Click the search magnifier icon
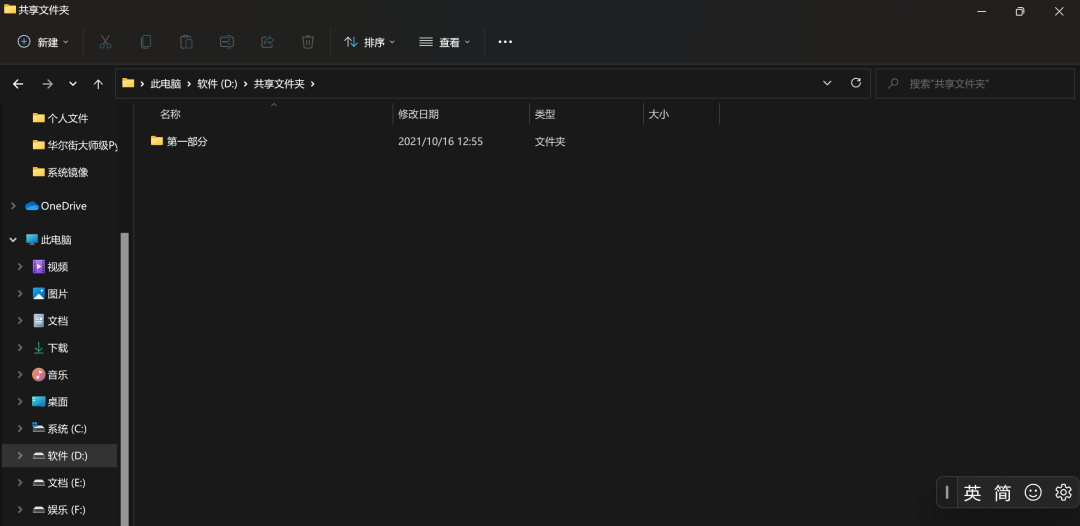The image size is (1080, 526). pyautogui.click(x=893, y=83)
